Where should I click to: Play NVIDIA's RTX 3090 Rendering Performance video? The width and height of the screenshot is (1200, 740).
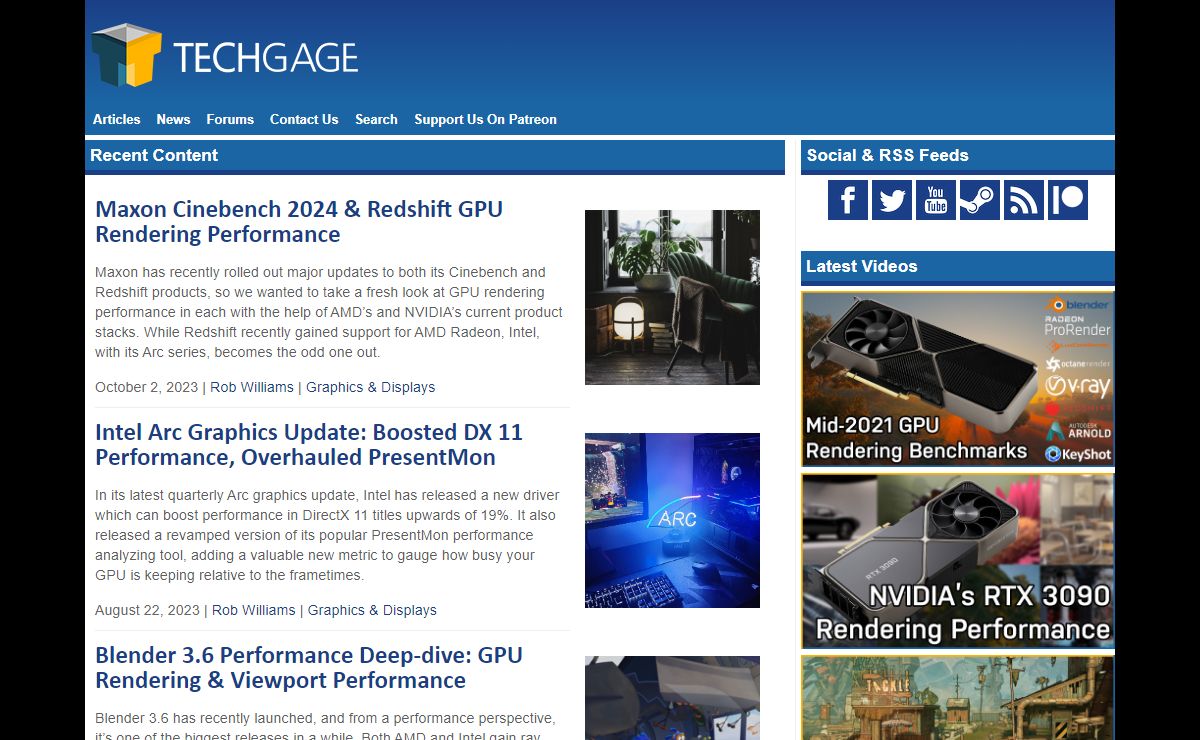tap(958, 561)
